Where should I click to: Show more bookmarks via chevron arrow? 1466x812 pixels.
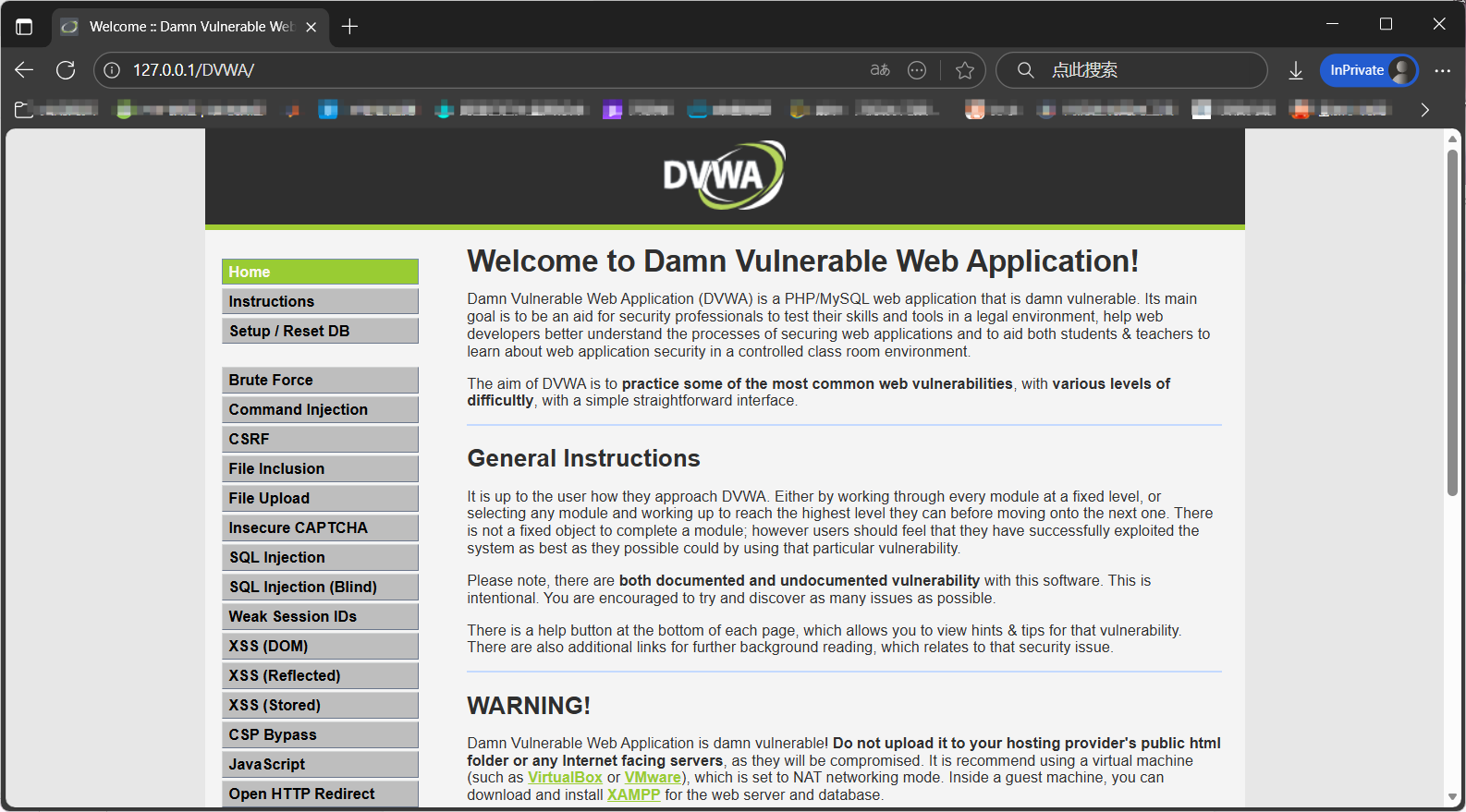(x=1424, y=110)
